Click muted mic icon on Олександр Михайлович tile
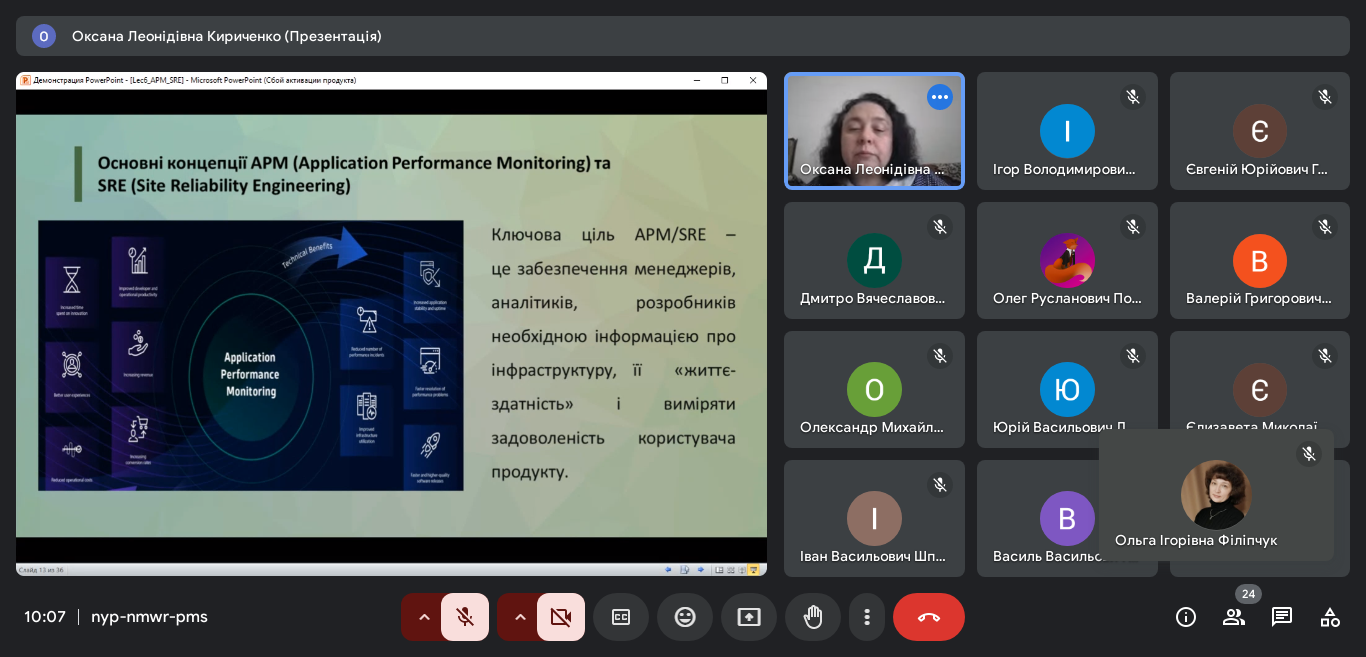 940,356
